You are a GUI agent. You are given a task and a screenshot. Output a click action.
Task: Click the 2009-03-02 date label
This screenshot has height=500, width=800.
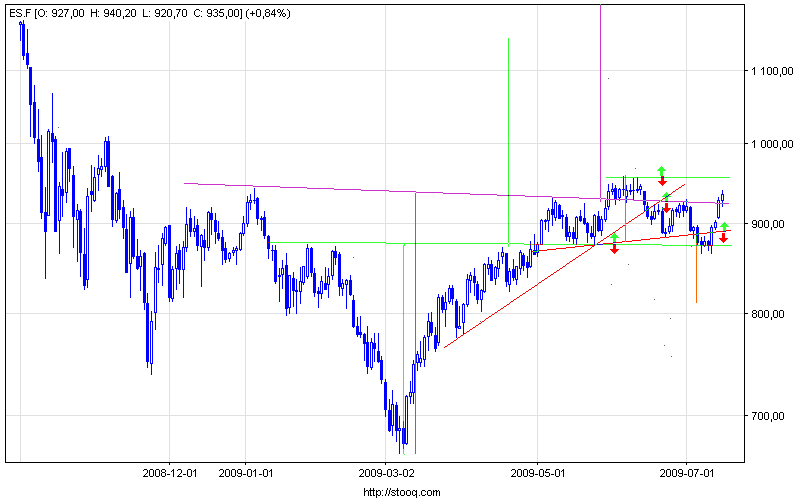(386, 473)
